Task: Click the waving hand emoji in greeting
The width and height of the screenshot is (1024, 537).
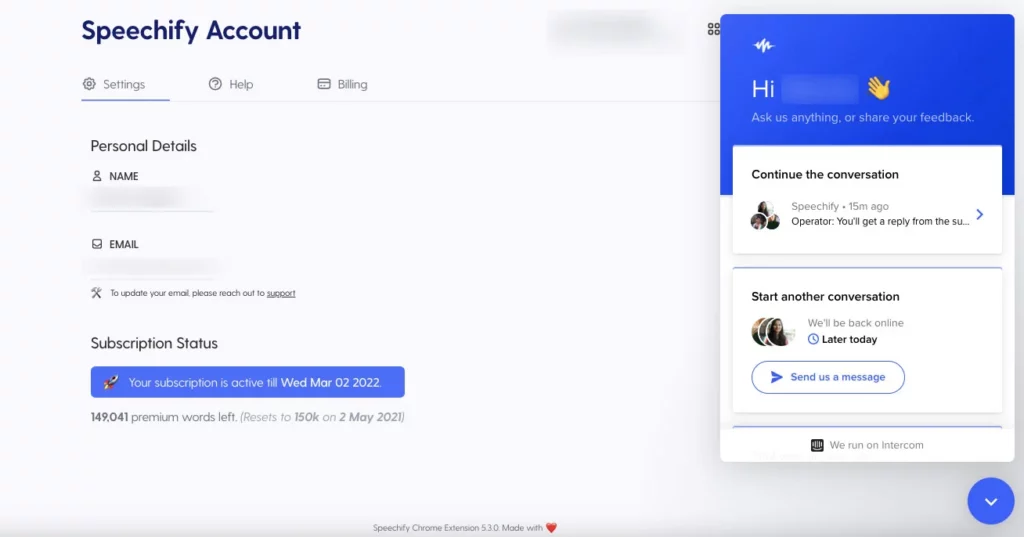Action: (878, 88)
